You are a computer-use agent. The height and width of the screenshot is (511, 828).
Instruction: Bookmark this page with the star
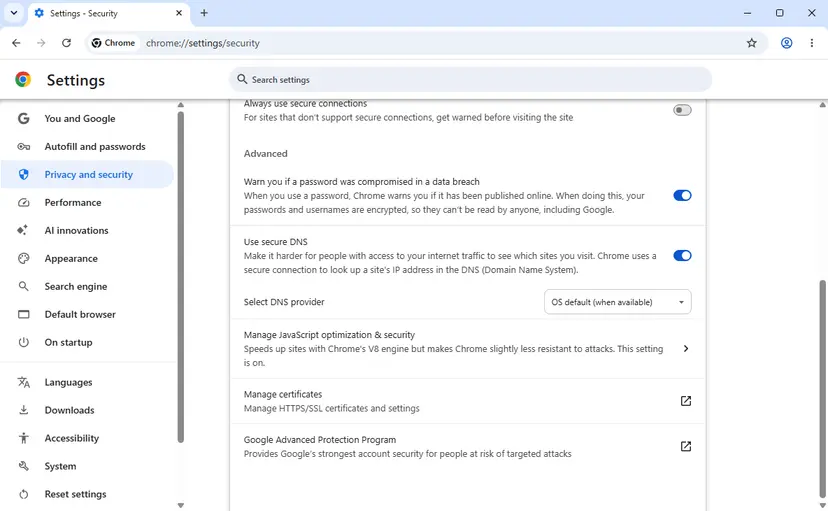click(x=751, y=43)
